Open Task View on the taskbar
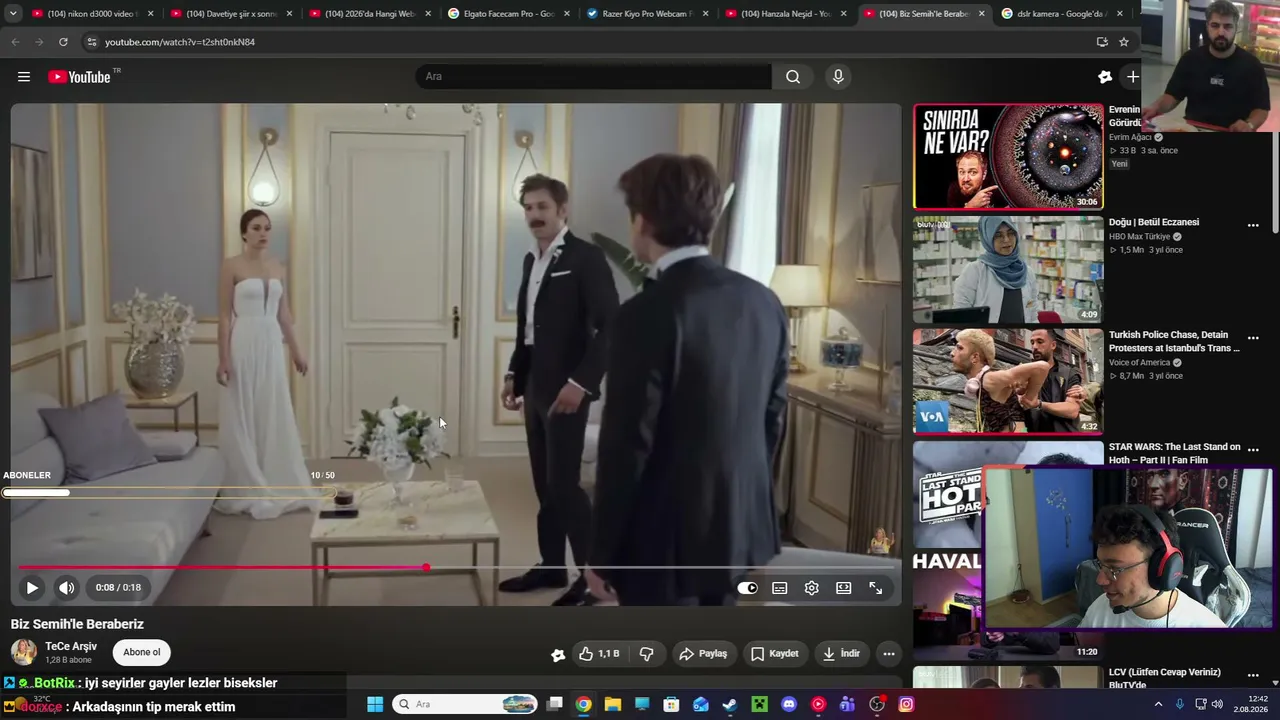1280x720 pixels. (555, 704)
